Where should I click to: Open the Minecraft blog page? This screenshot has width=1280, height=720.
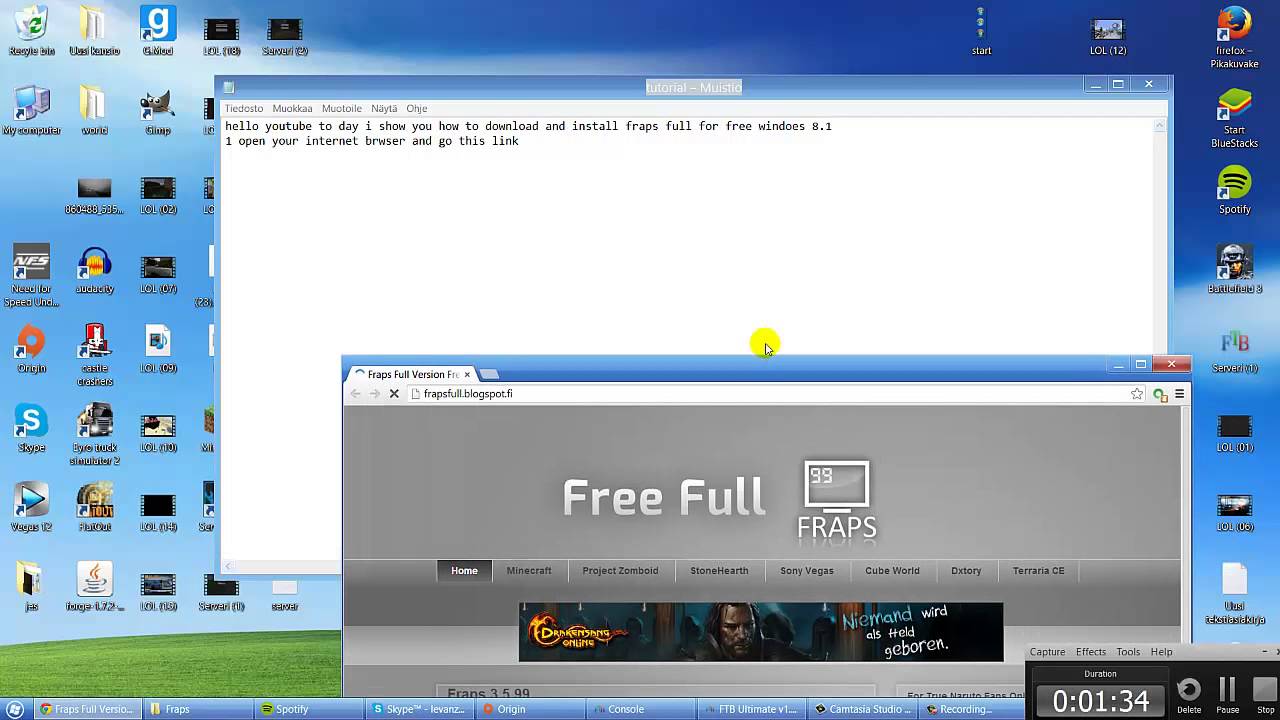(529, 571)
